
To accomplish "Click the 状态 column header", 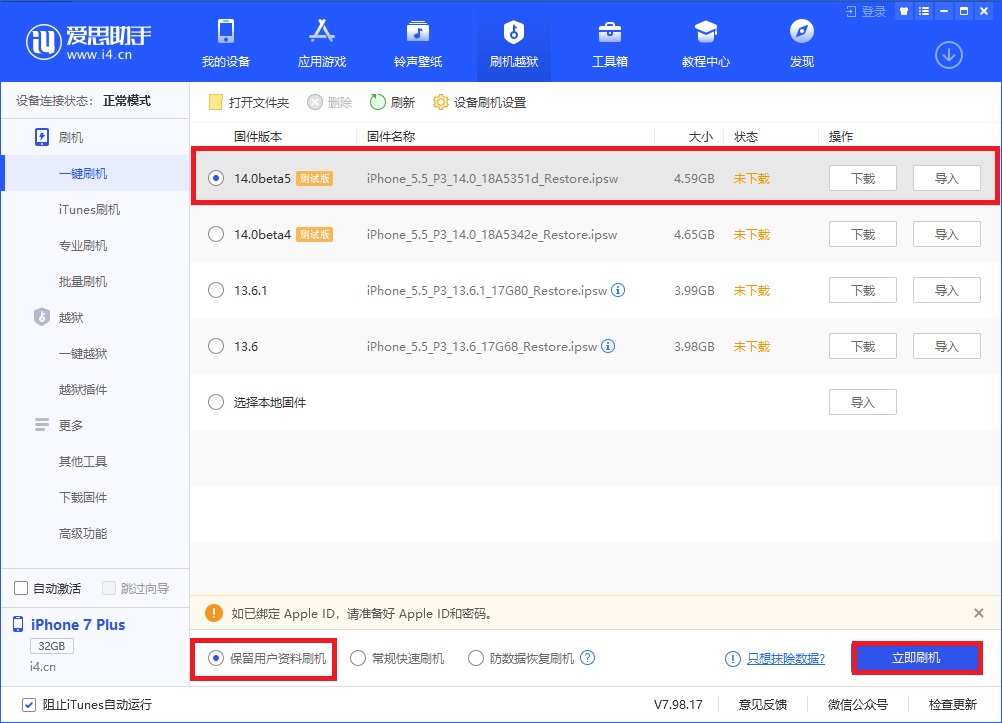I will (x=746, y=137).
